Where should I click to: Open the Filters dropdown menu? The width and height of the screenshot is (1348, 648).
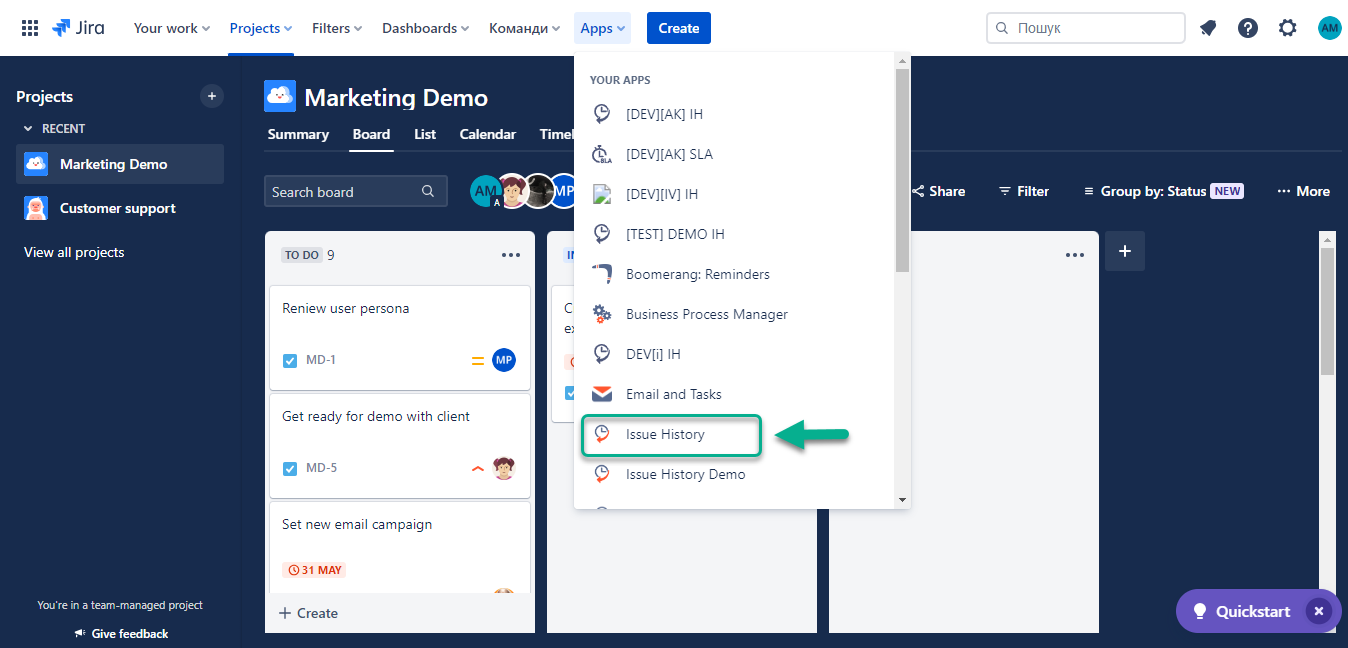click(x=337, y=28)
